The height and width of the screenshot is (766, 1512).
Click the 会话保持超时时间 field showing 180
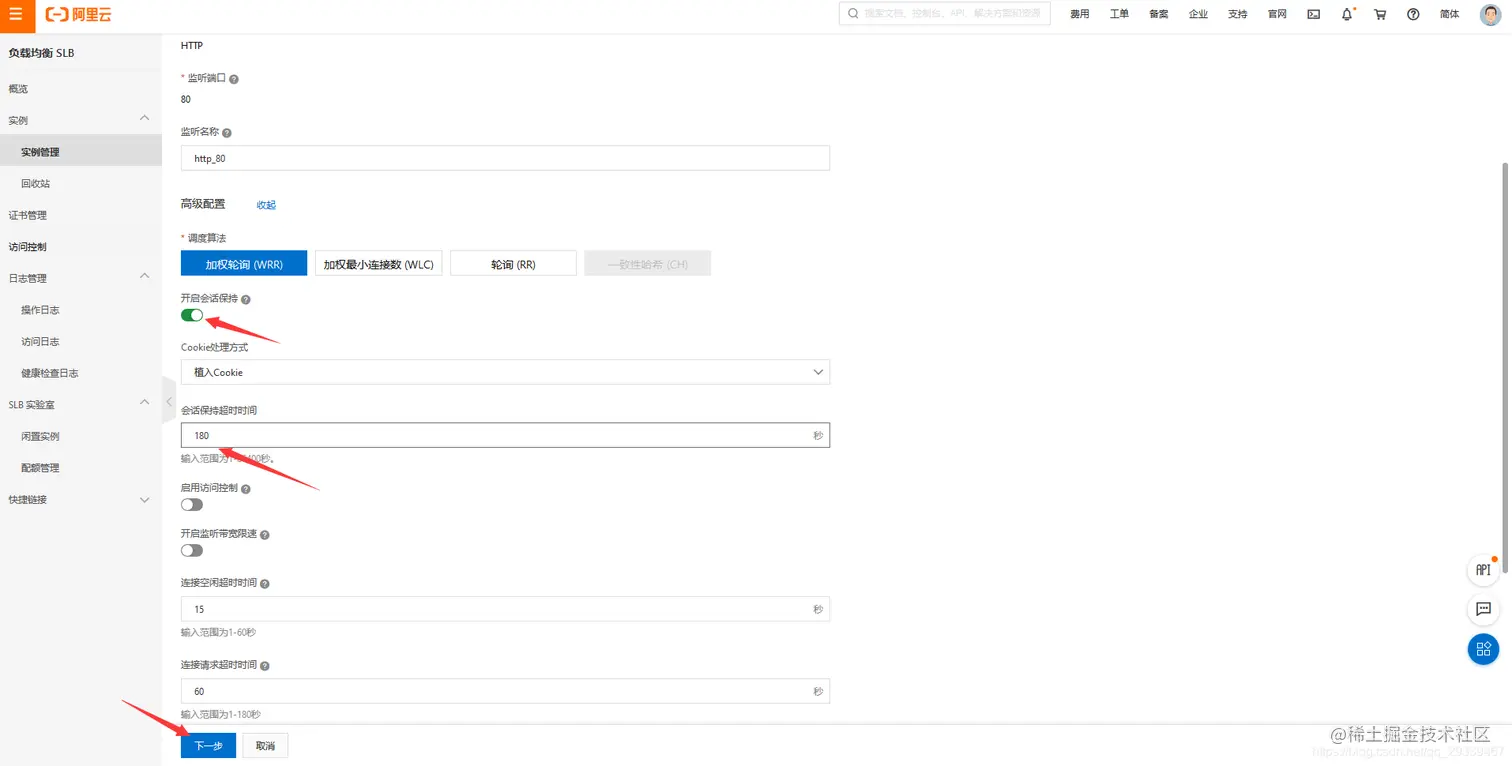[505, 435]
